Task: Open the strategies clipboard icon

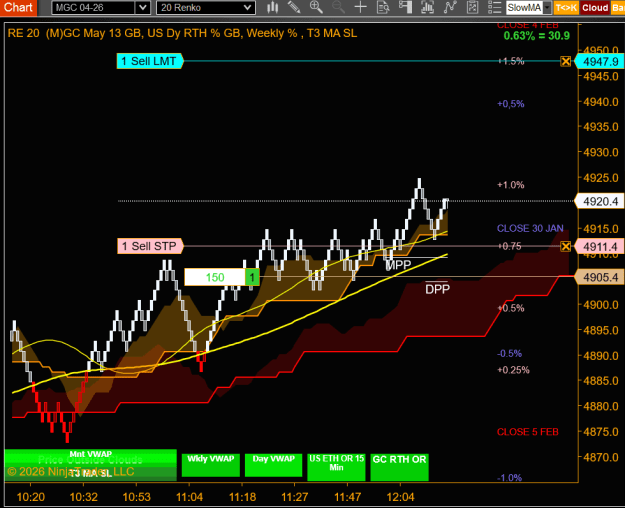Action: tap(472, 7)
